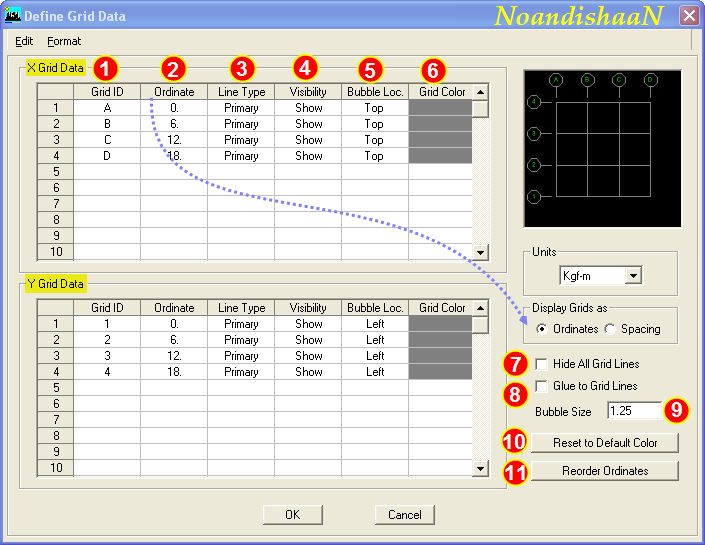This screenshot has width=705, height=545.
Task: Open the Edit menu
Action: (24, 41)
